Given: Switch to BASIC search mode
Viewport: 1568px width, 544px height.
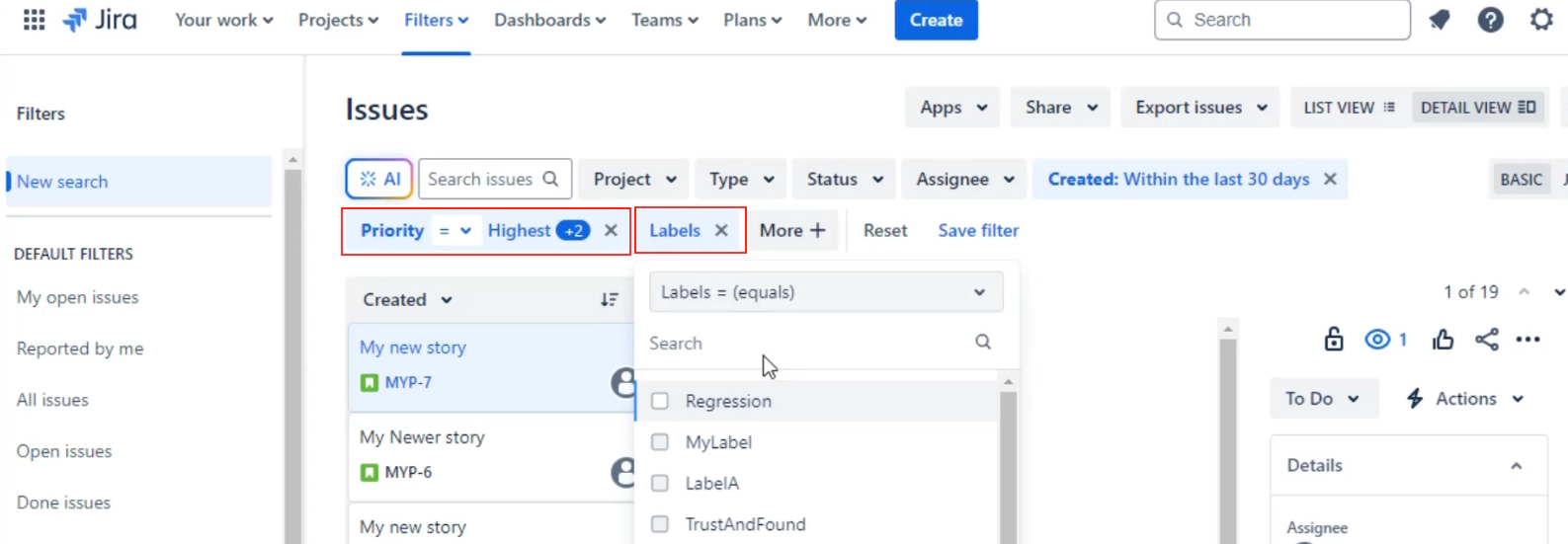Looking at the screenshot, I should pos(1521,179).
